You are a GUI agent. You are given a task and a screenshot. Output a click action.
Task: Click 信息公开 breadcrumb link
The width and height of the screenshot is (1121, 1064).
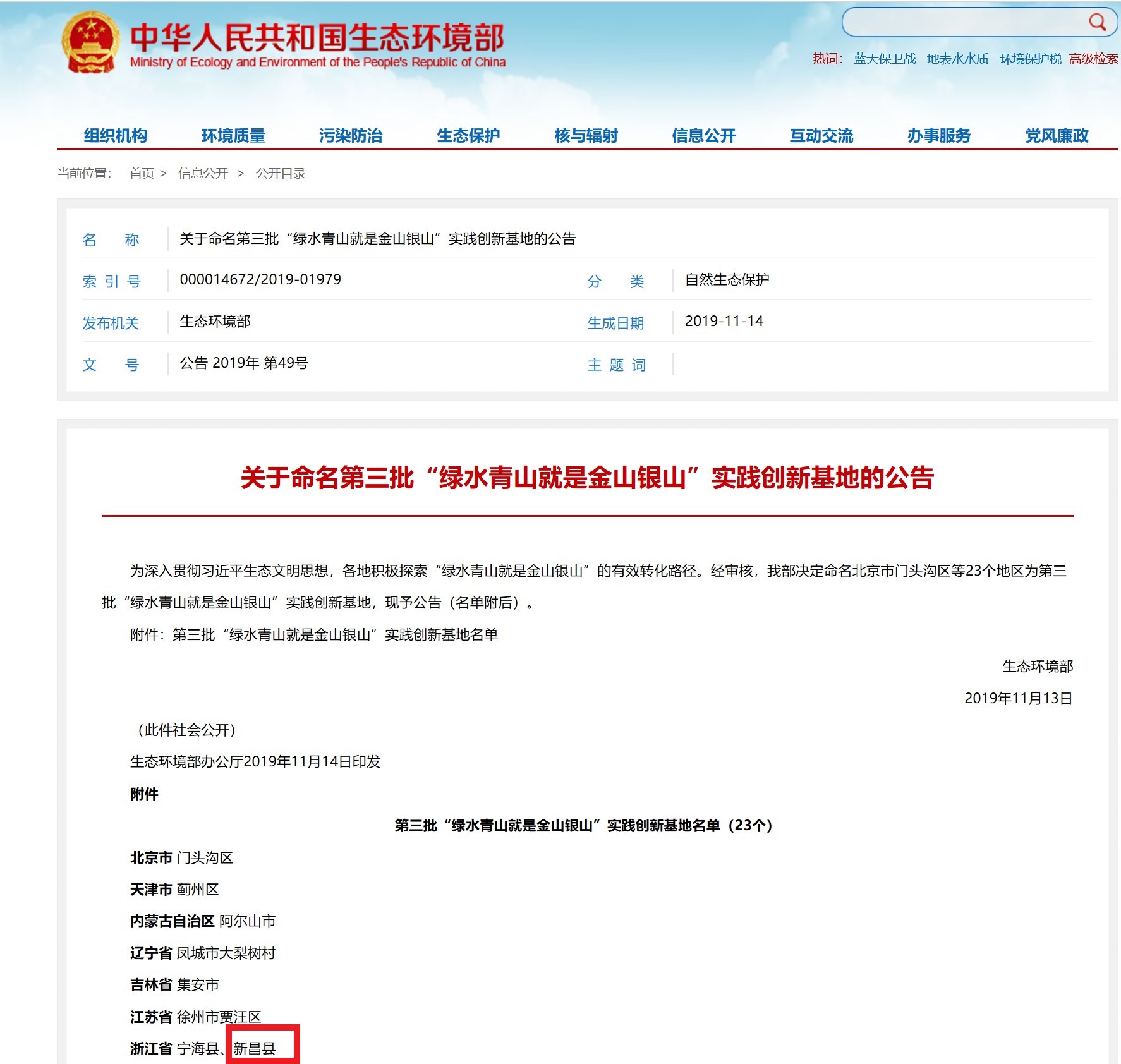[203, 173]
